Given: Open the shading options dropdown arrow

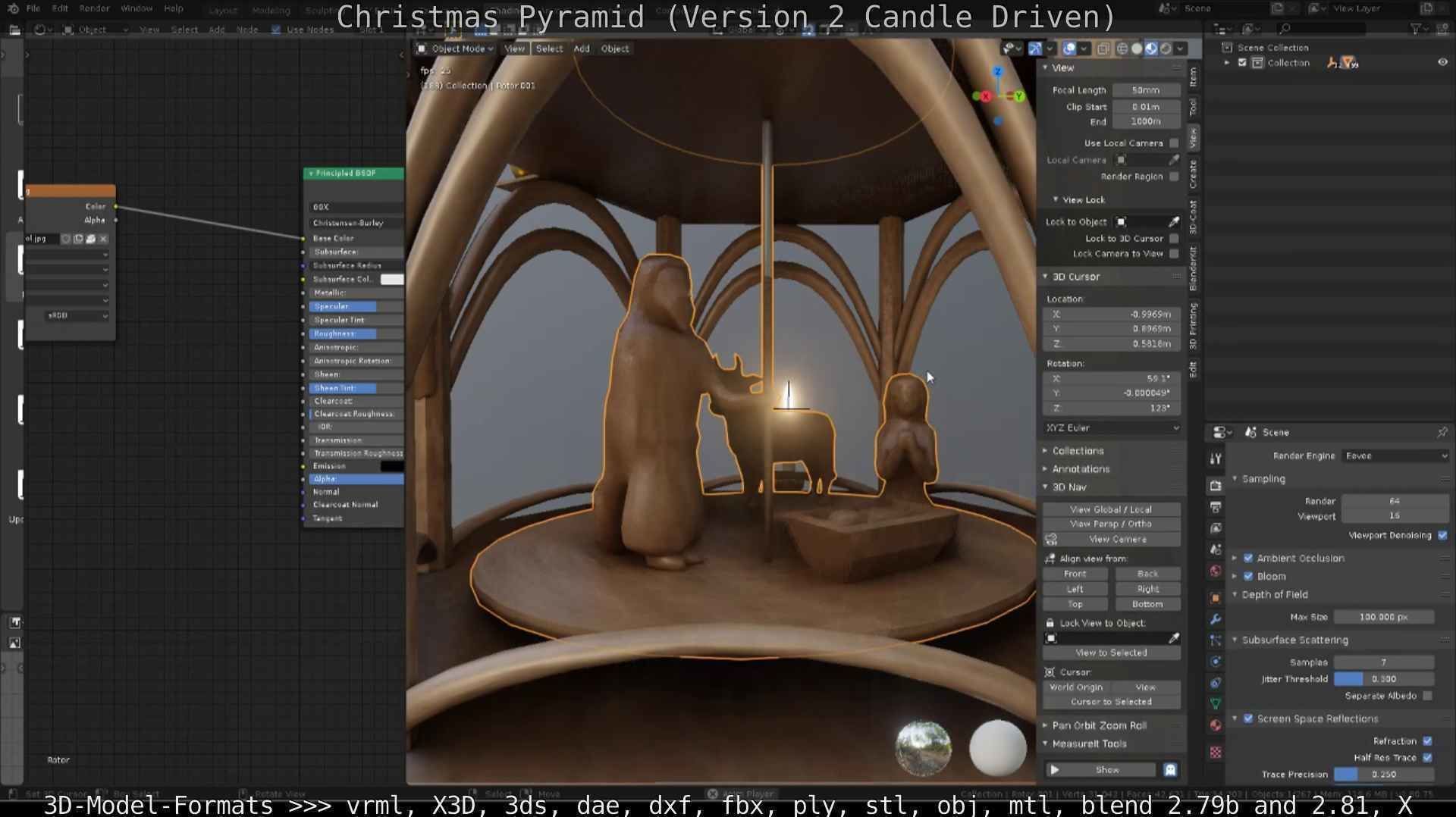Looking at the screenshot, I should 1180,49.
